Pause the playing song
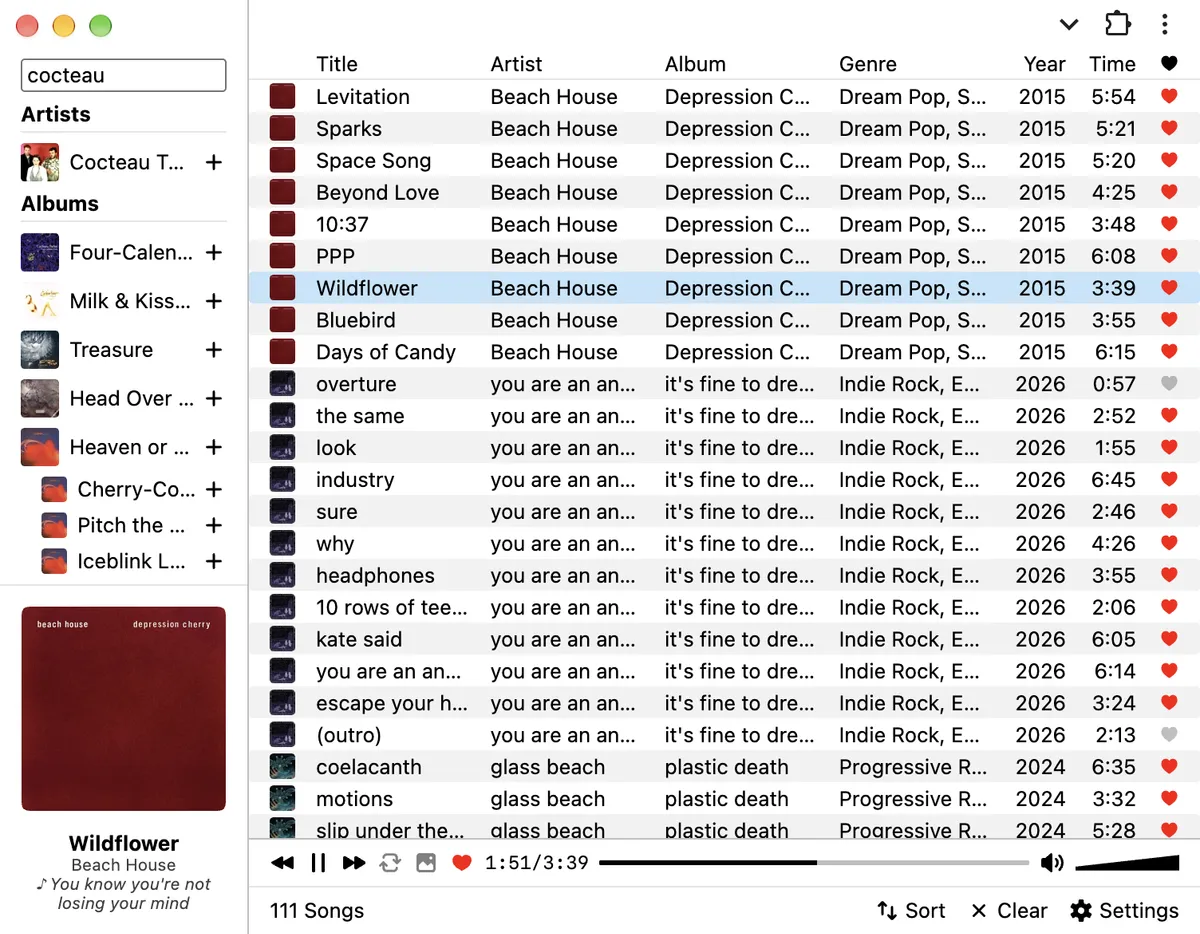 tap(318, 863)
